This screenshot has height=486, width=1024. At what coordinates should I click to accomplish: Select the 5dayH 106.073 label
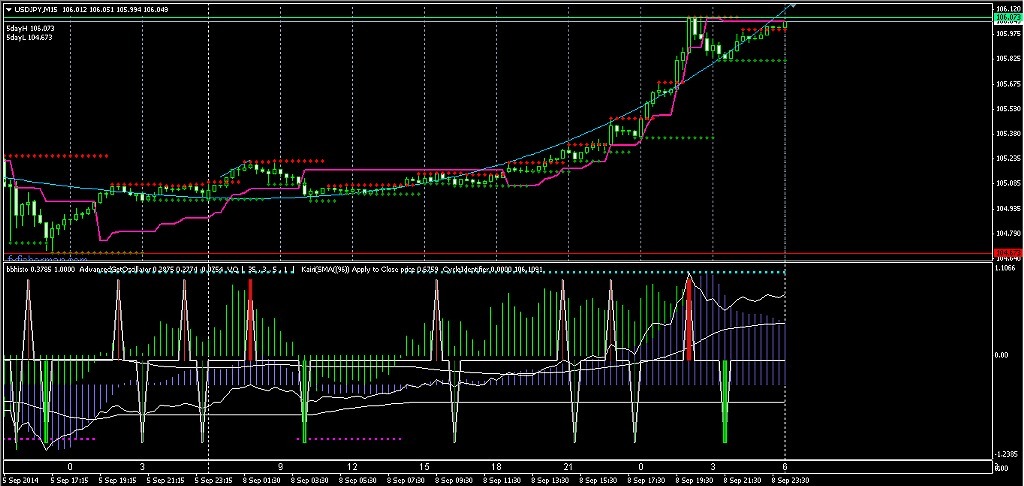(30, 28)
